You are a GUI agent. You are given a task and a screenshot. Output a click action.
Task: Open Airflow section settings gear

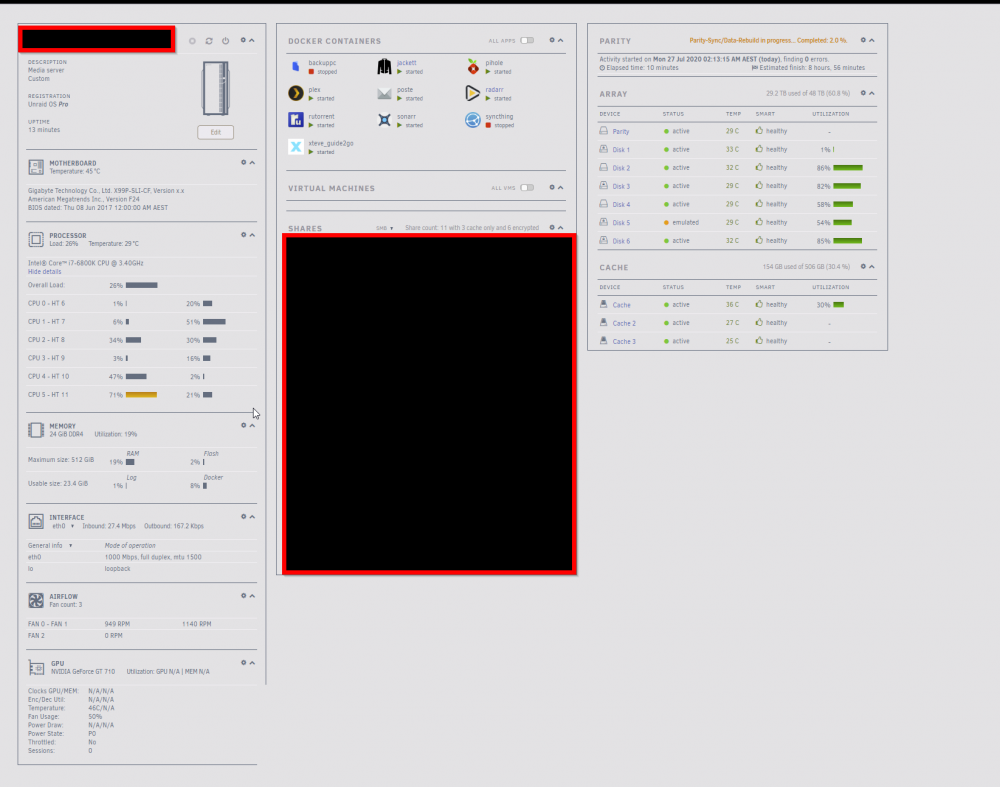(x=244, y=596)
